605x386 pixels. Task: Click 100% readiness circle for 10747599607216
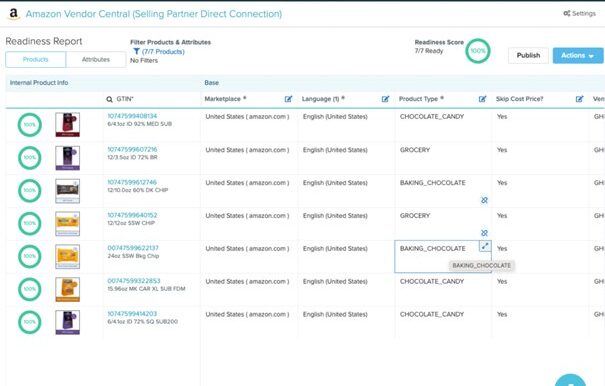point(30,157)
